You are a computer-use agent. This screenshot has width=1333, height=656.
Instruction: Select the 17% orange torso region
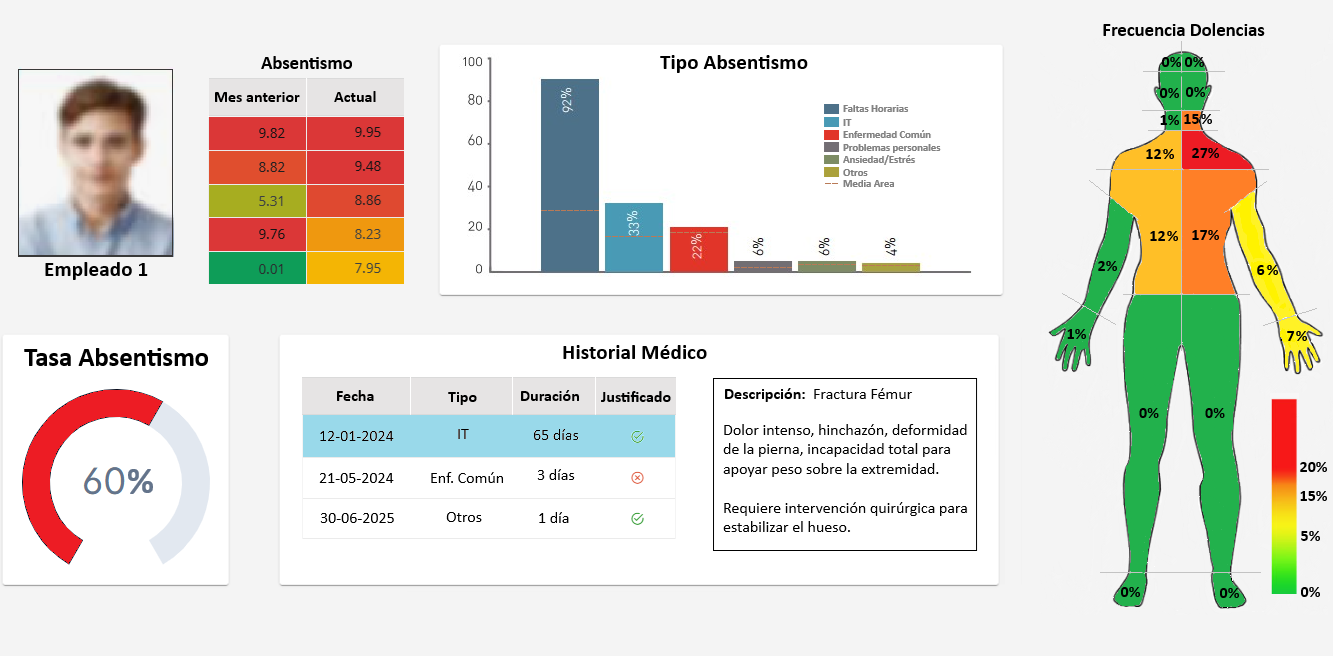point(1205,236)
